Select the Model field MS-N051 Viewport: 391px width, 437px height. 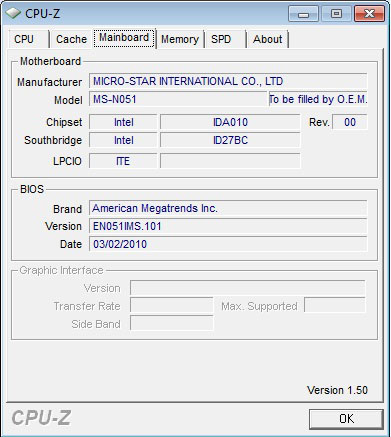tap(178, 99)
